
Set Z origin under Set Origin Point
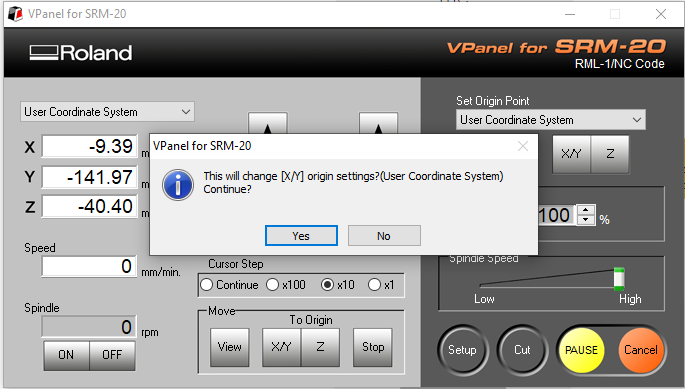tap(610, 154)
